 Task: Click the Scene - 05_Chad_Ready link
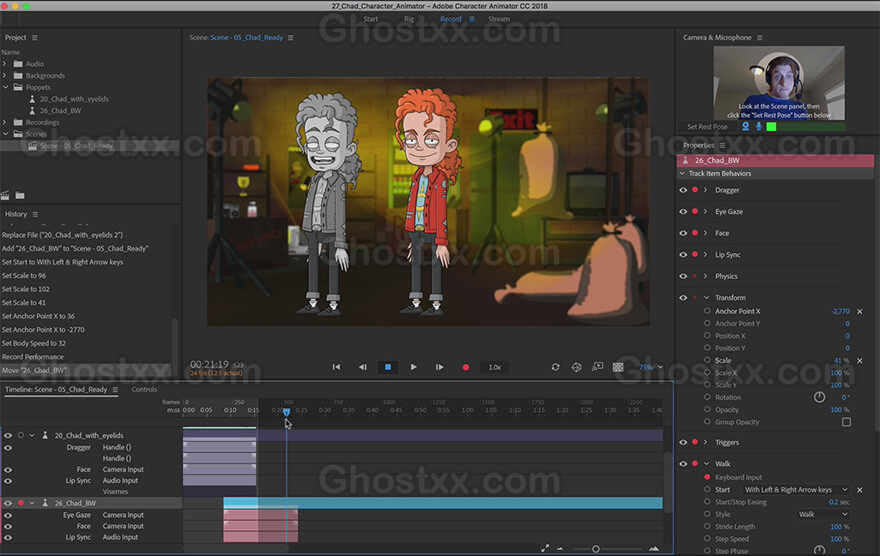click(246, 38)
